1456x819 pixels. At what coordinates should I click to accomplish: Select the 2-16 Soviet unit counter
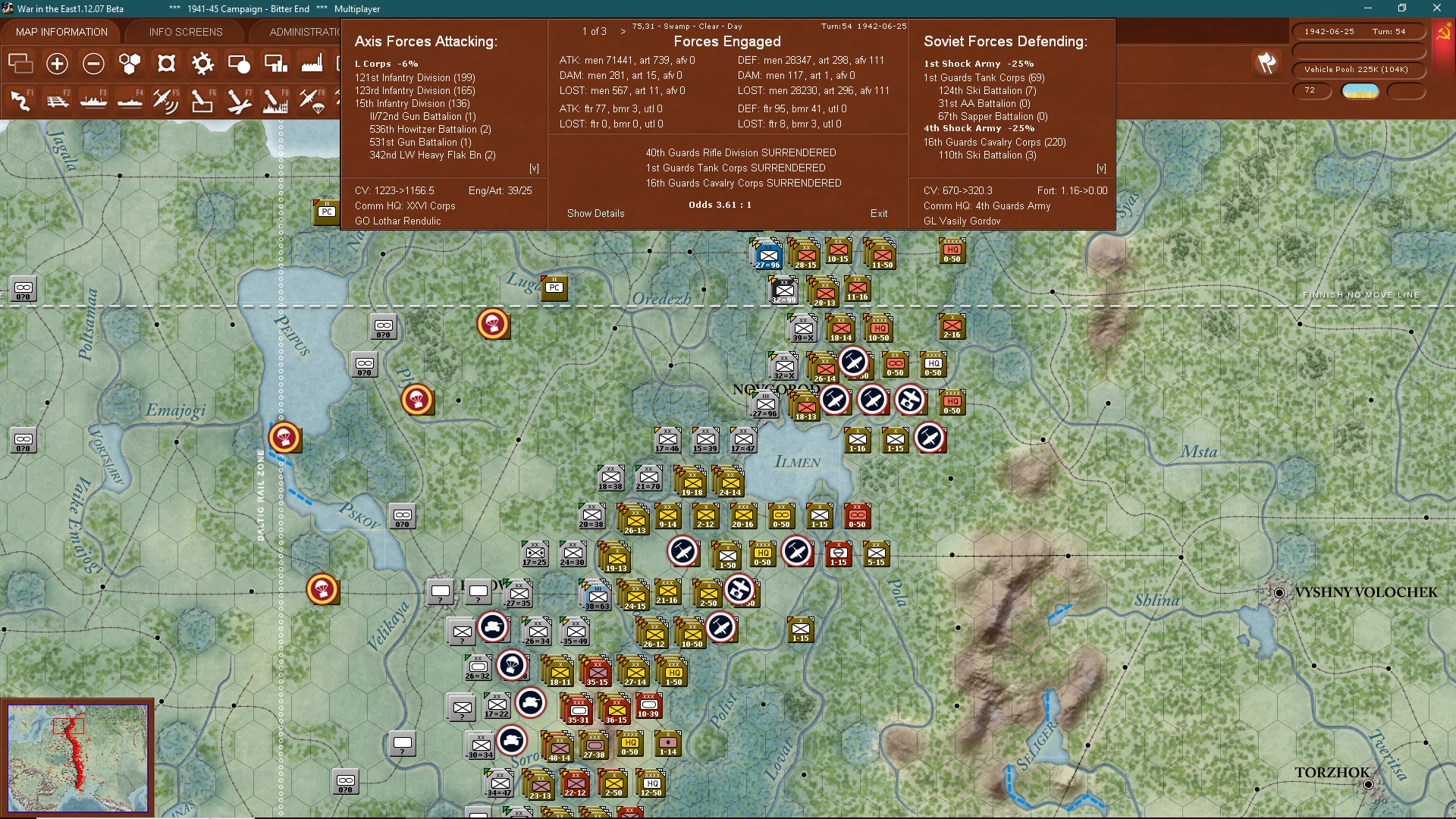coord(952,326)
